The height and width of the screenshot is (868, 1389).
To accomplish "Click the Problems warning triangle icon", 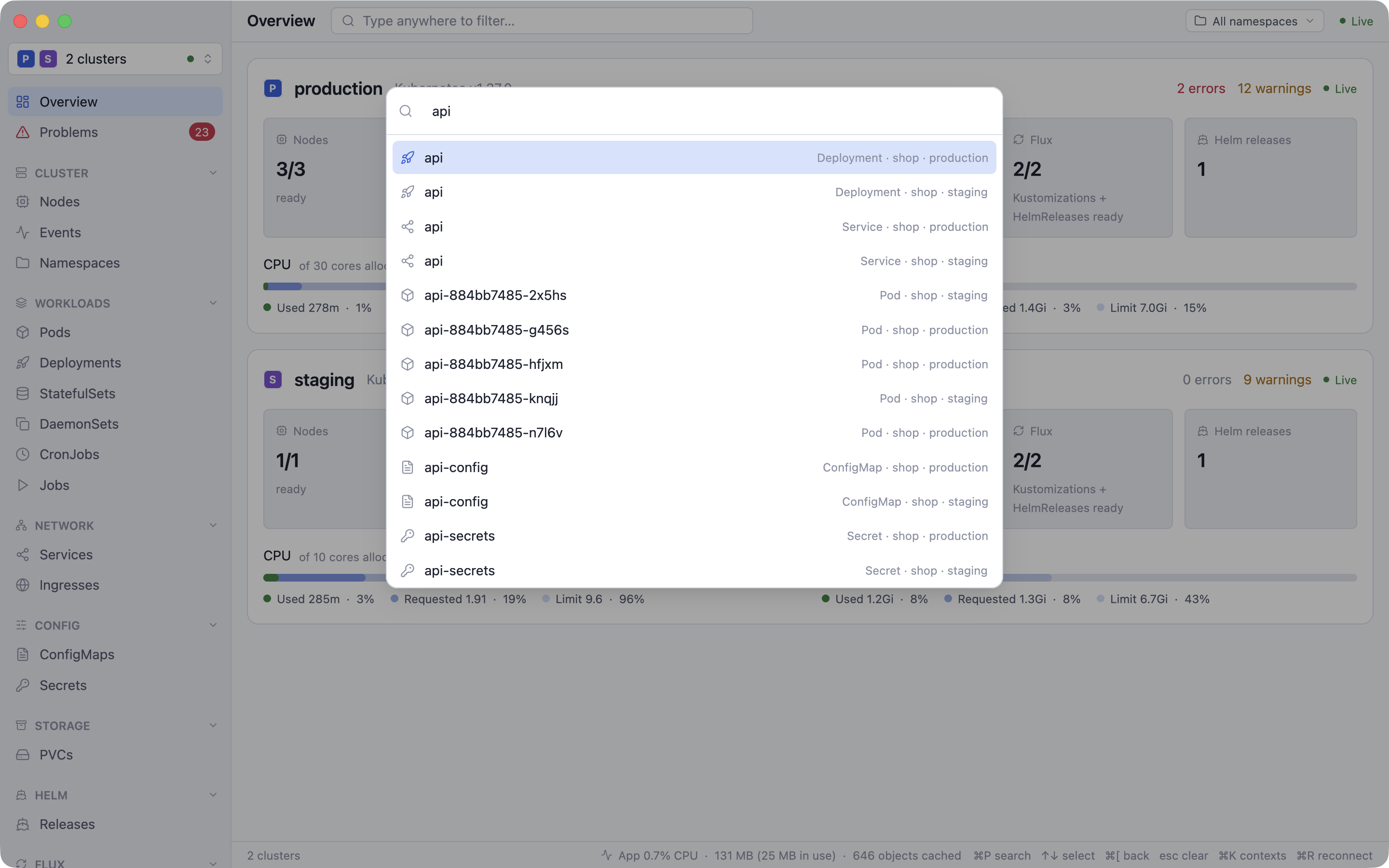I will (x=22, y=132).
